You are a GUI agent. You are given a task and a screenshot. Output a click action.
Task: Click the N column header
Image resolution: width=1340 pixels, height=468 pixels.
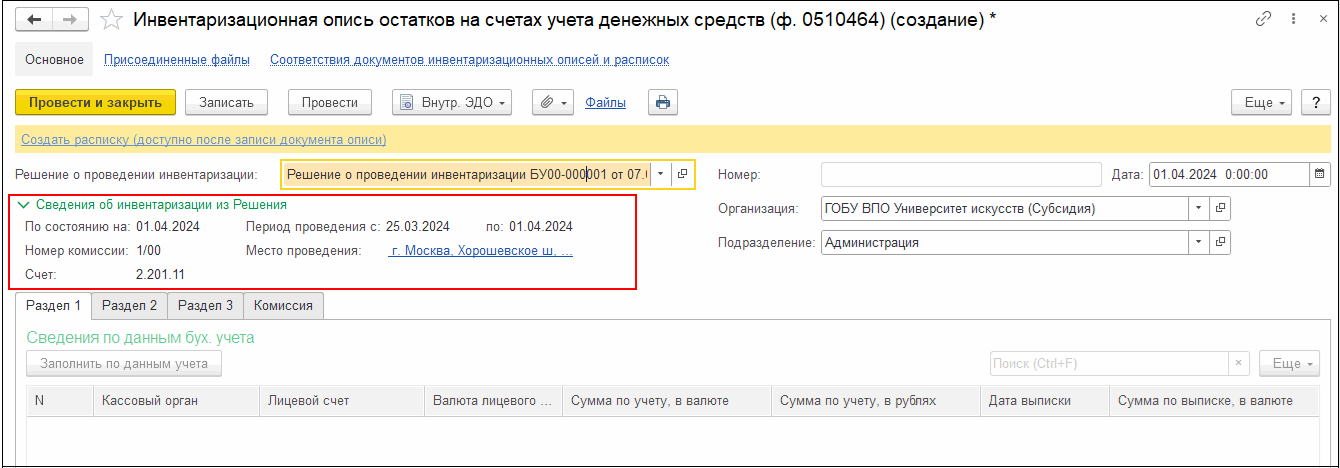point(60,401)
